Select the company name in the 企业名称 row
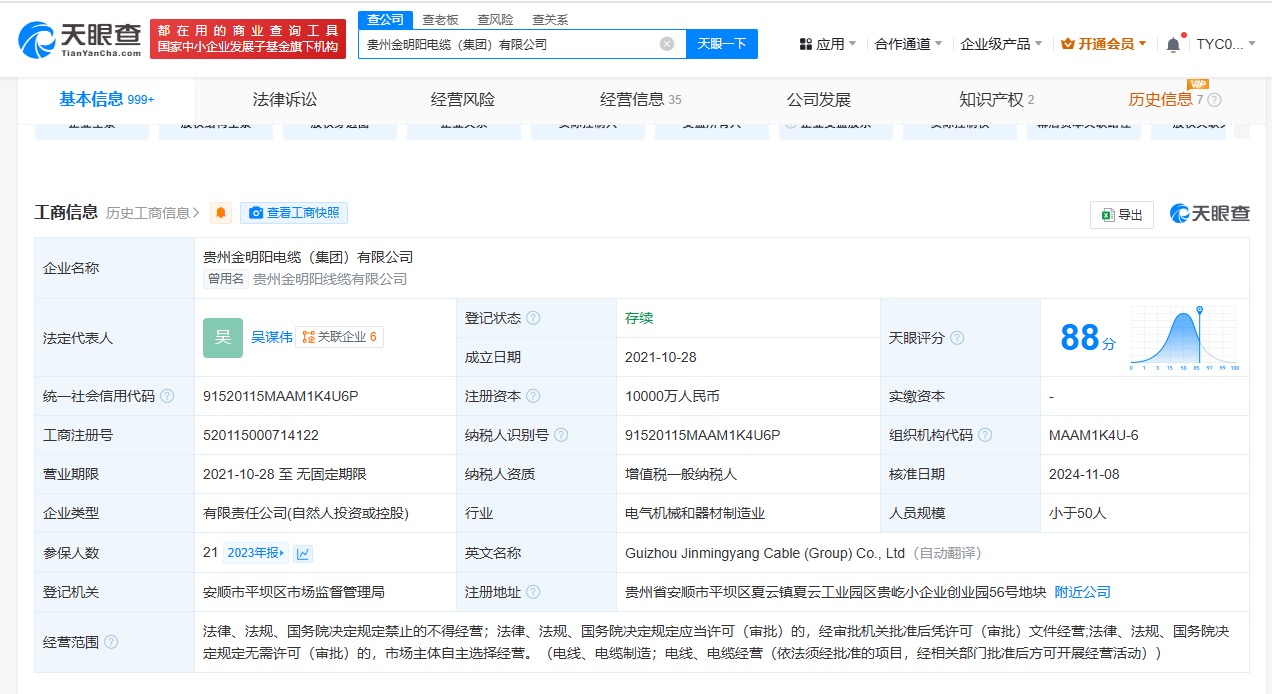 [x=308, y=257]
